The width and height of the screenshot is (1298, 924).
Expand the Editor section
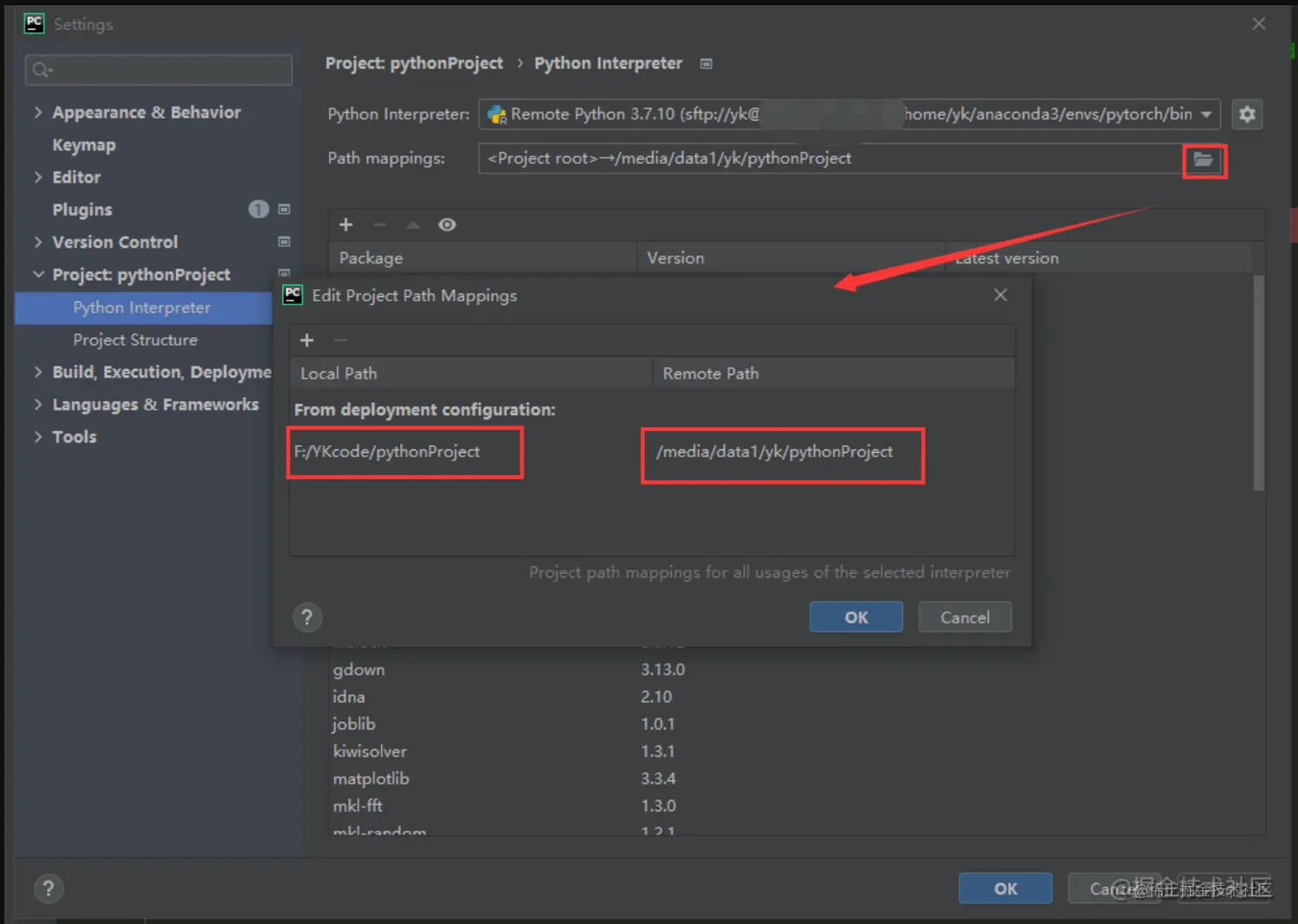[x=38, y=177]
